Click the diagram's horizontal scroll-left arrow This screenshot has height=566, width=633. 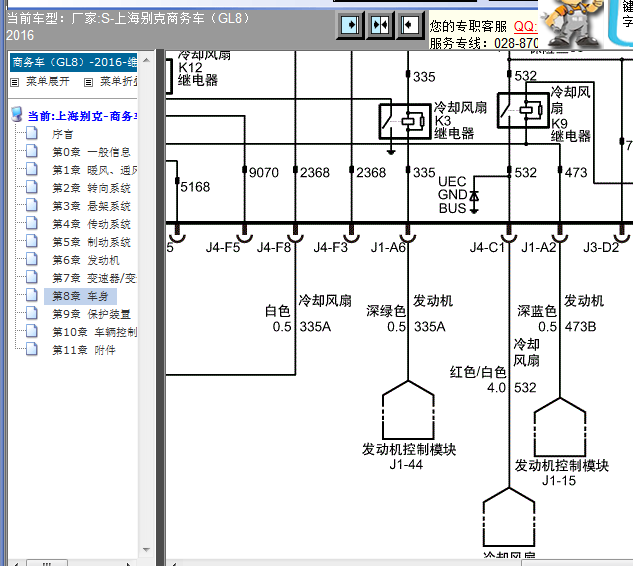click(174, 563)
